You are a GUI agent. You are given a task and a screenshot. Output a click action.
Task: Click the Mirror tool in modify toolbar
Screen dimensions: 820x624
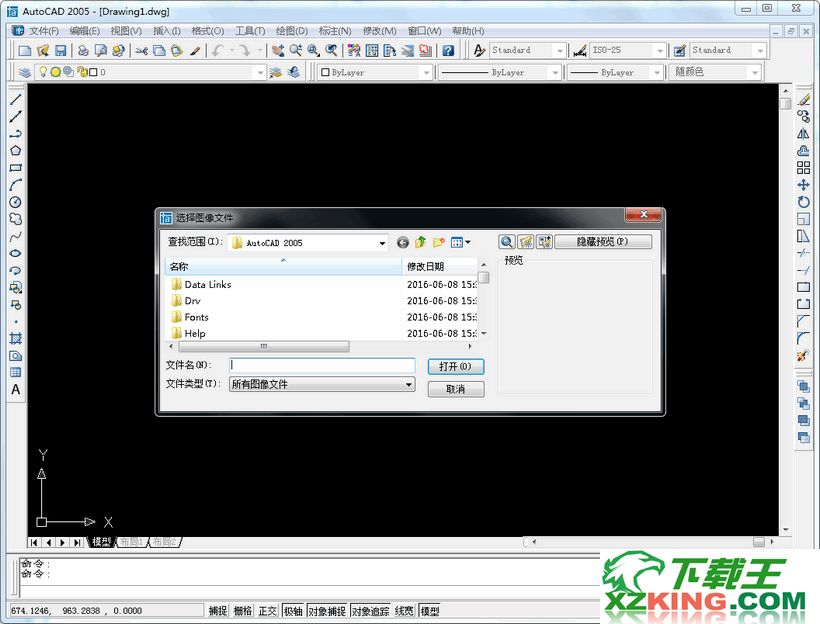tap(803, 134)
